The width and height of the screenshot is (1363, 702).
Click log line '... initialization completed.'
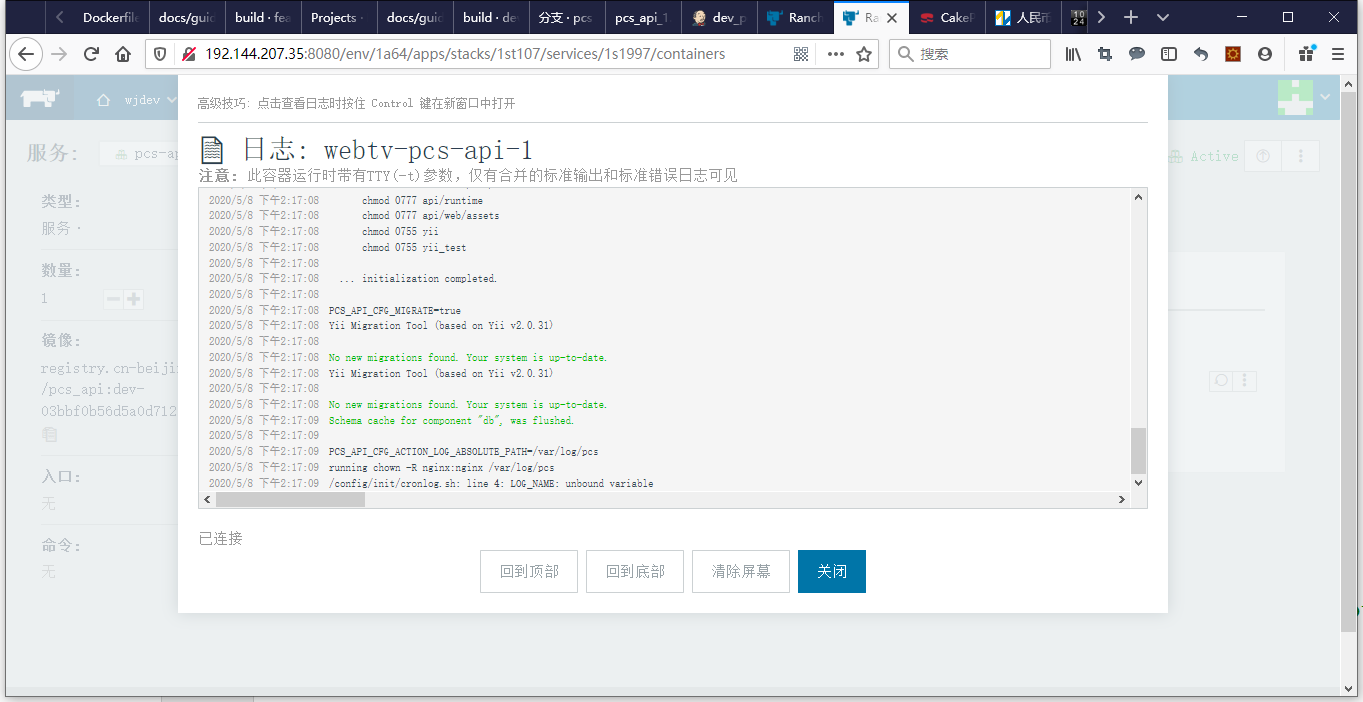coord(418,279)
